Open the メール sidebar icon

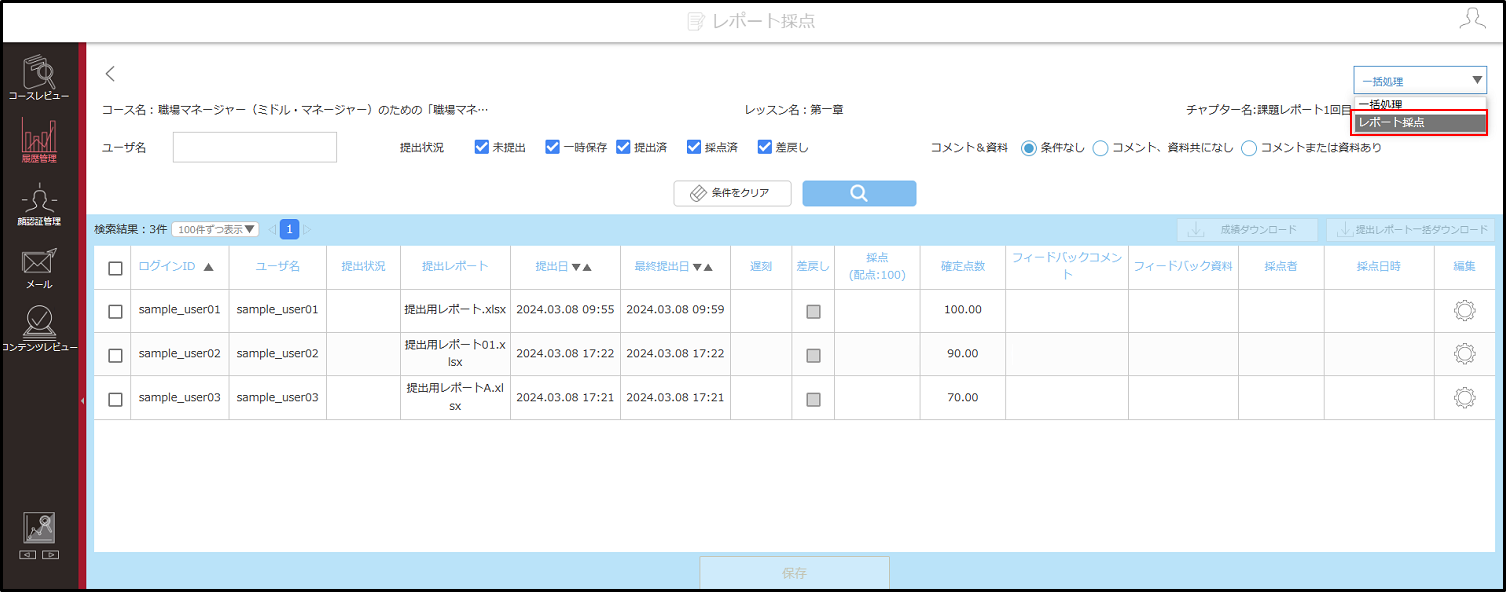click(39, 268)
